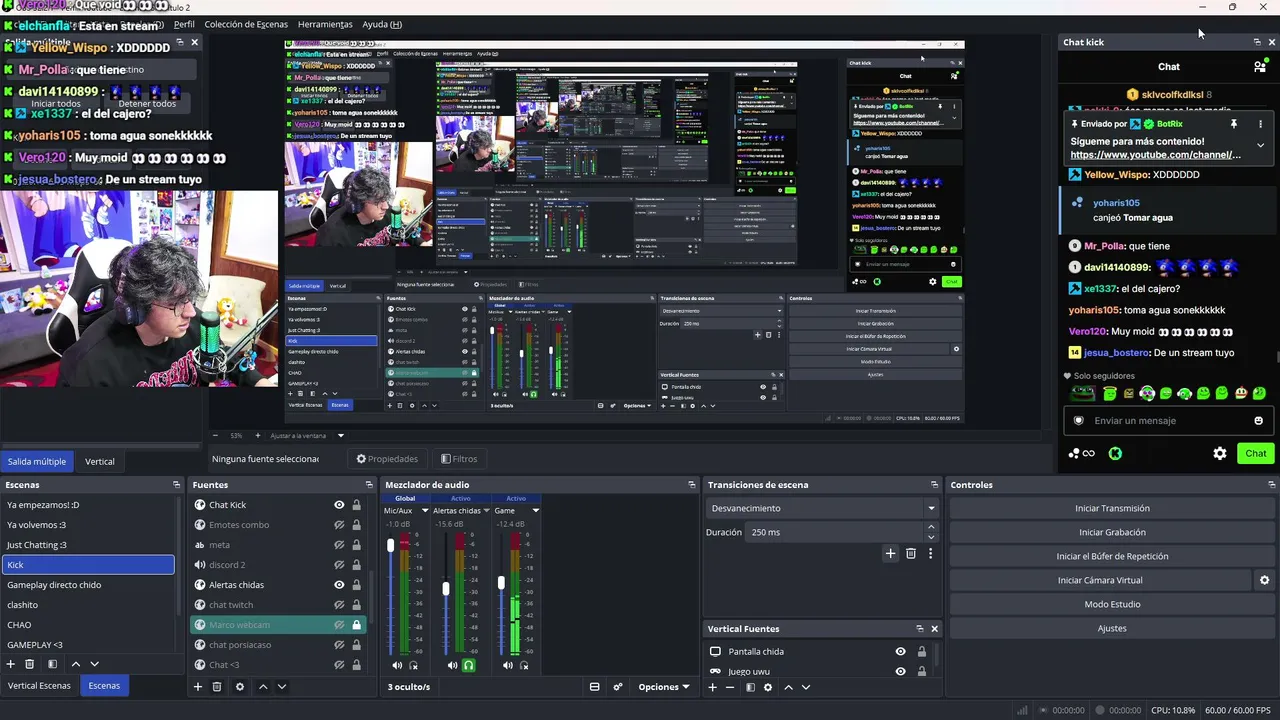Screen dimensions: 1280x720
Task: Click the Iniciar Transmisión button
Action: 1112,508
